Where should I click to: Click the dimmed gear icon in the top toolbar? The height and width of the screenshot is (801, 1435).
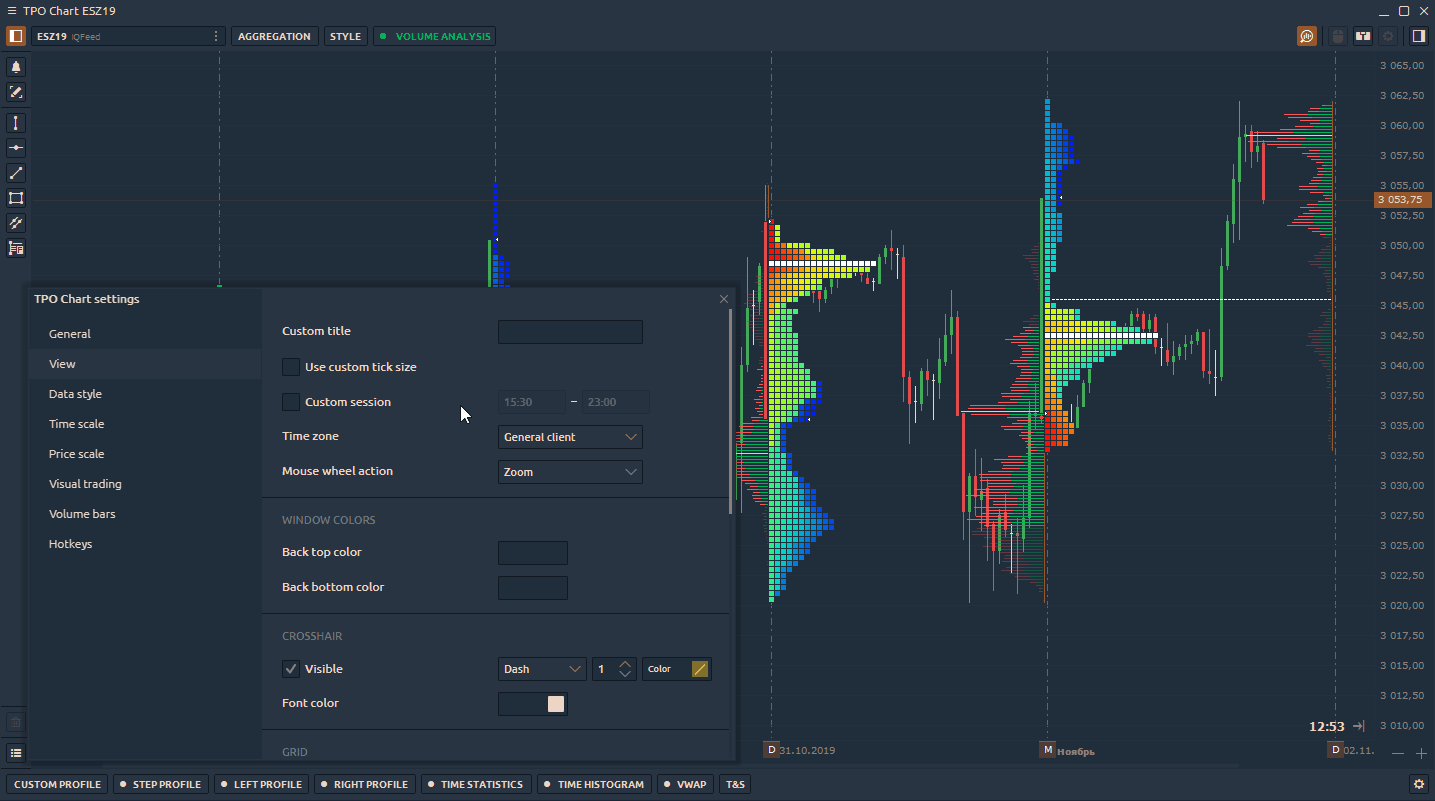[x=1388, y=36]
